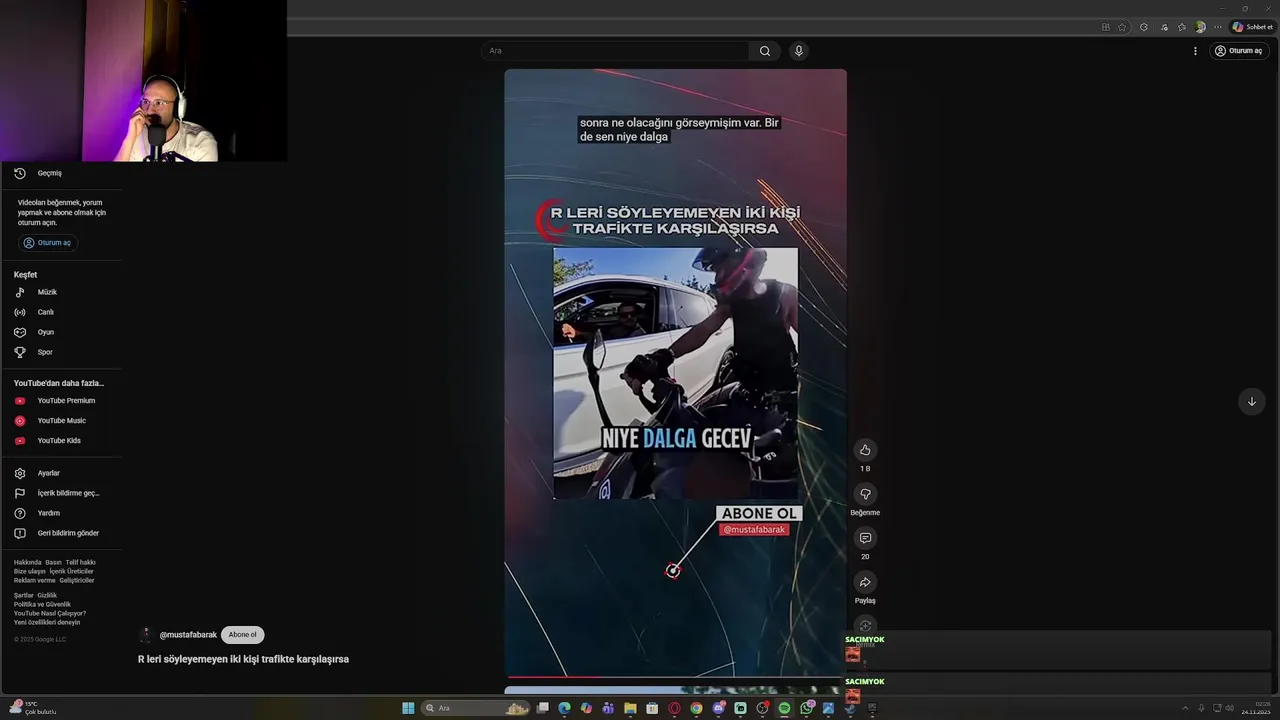Click taskbar Ara search box
The height and width of the screenshot is (720, 1280).
[476, 708]
